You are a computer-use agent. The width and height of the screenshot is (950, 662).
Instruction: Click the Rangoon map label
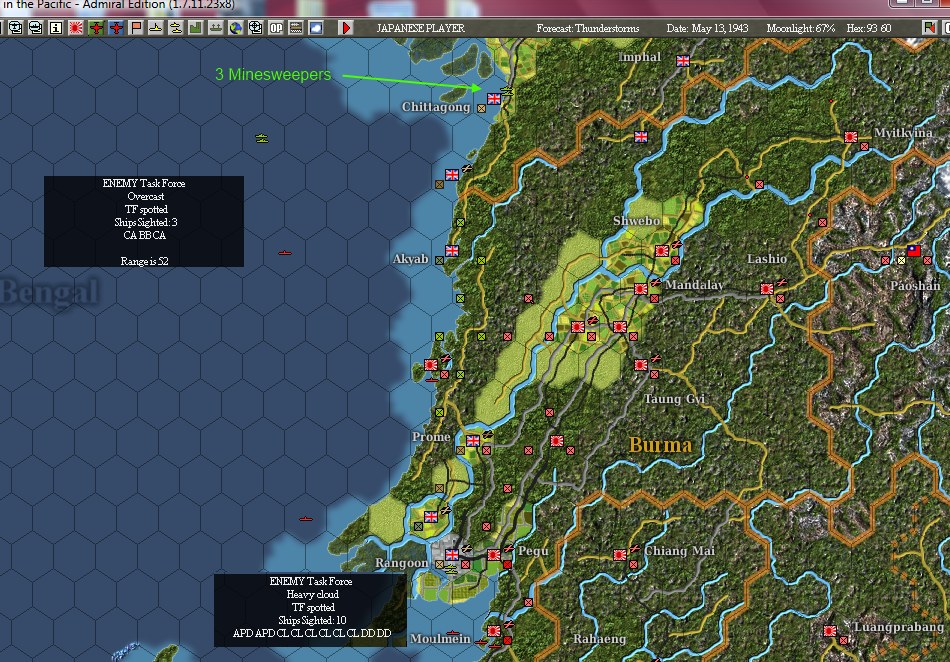pos(401,563)
